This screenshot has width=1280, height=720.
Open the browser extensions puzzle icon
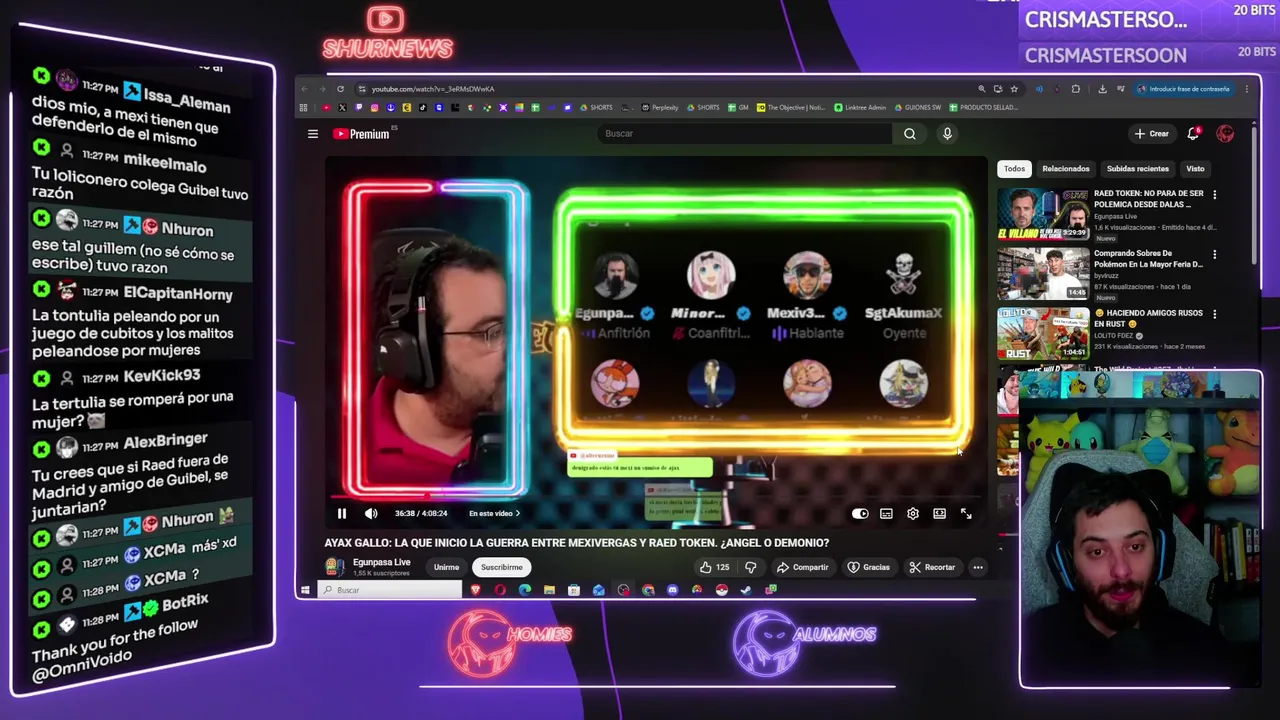click(x=1076, y=89)
